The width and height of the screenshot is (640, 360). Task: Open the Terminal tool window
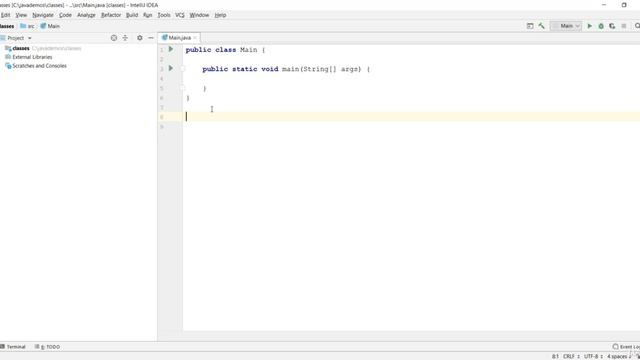(x=13, y=347)
